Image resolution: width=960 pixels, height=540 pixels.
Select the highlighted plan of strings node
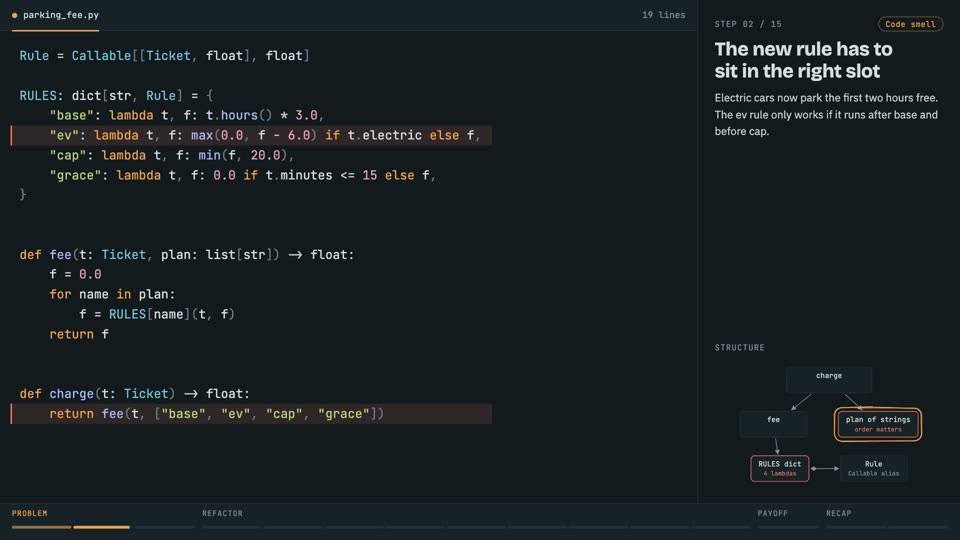point(878,424)
